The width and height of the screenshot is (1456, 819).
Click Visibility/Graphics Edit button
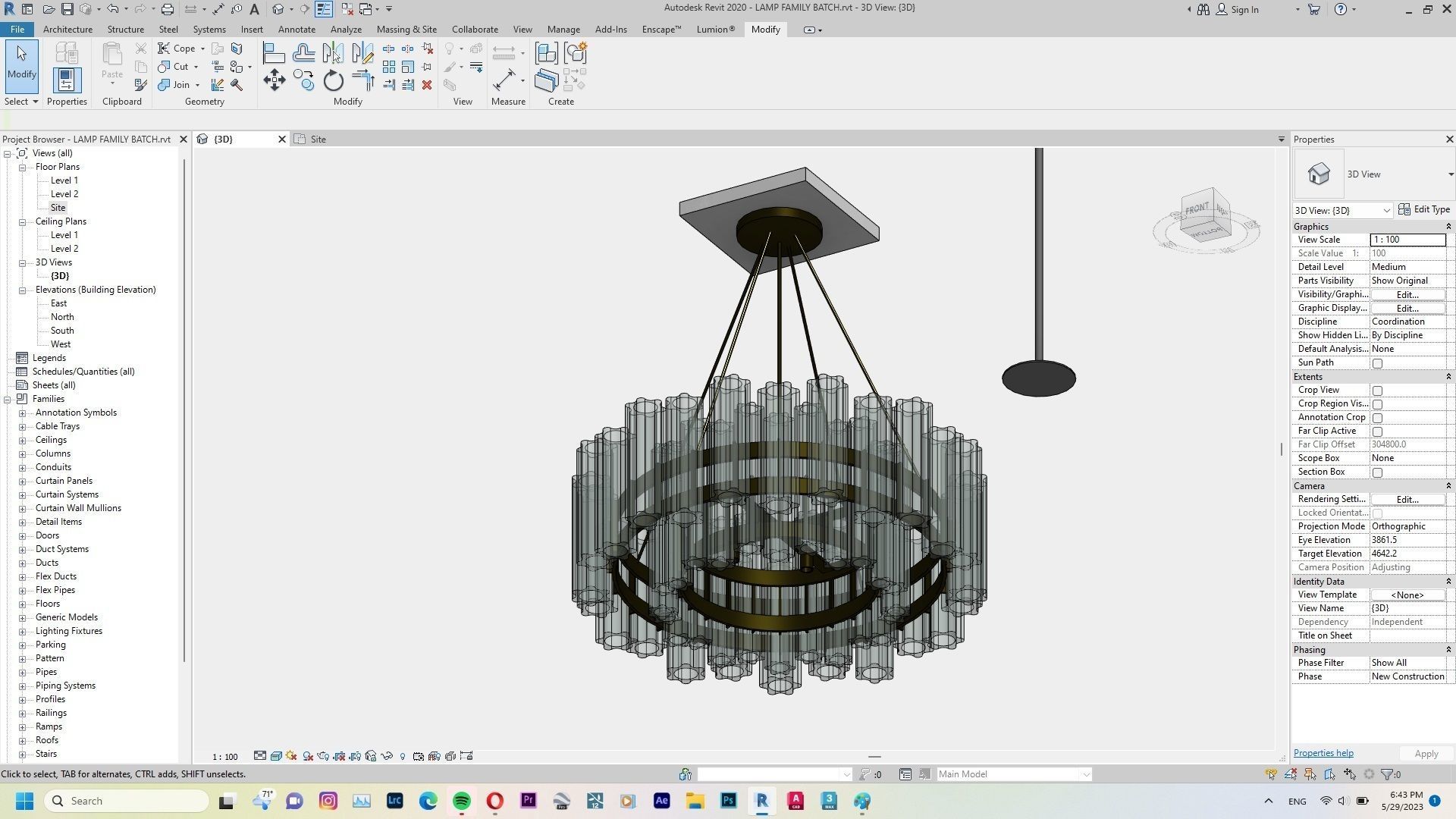coord(1407,295)
